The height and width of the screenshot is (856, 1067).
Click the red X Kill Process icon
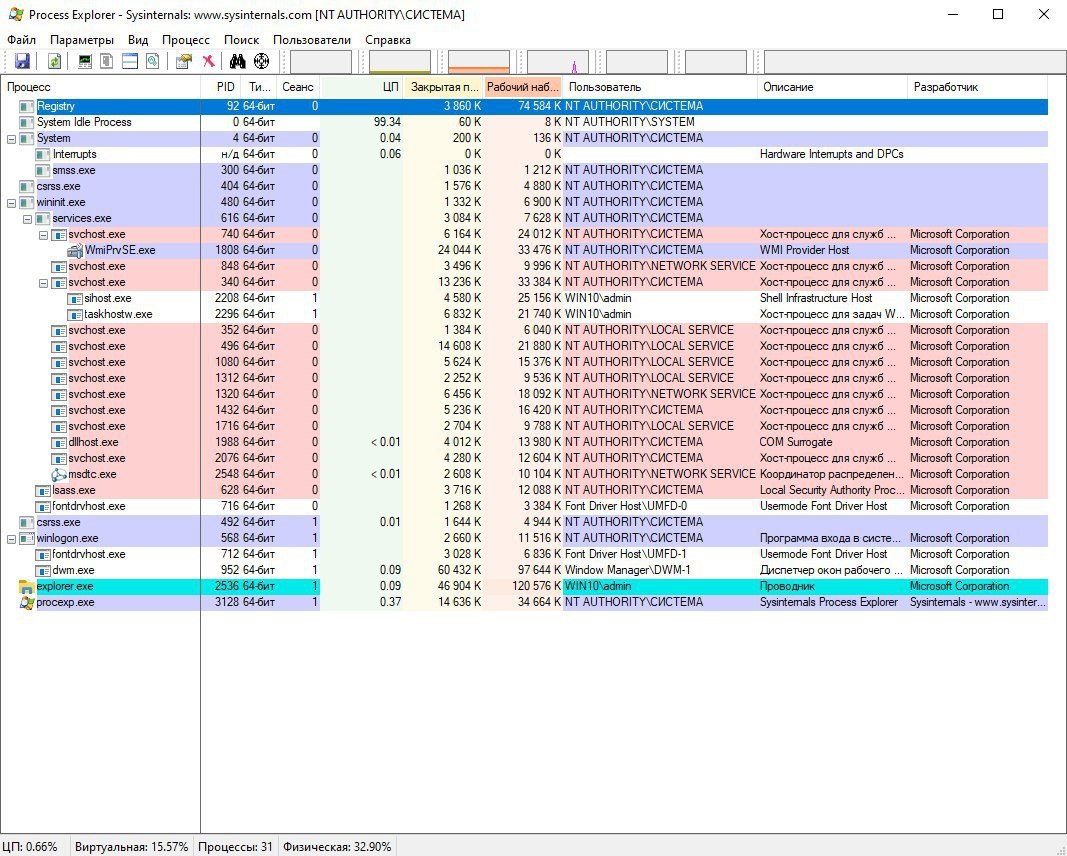point(208,61)
